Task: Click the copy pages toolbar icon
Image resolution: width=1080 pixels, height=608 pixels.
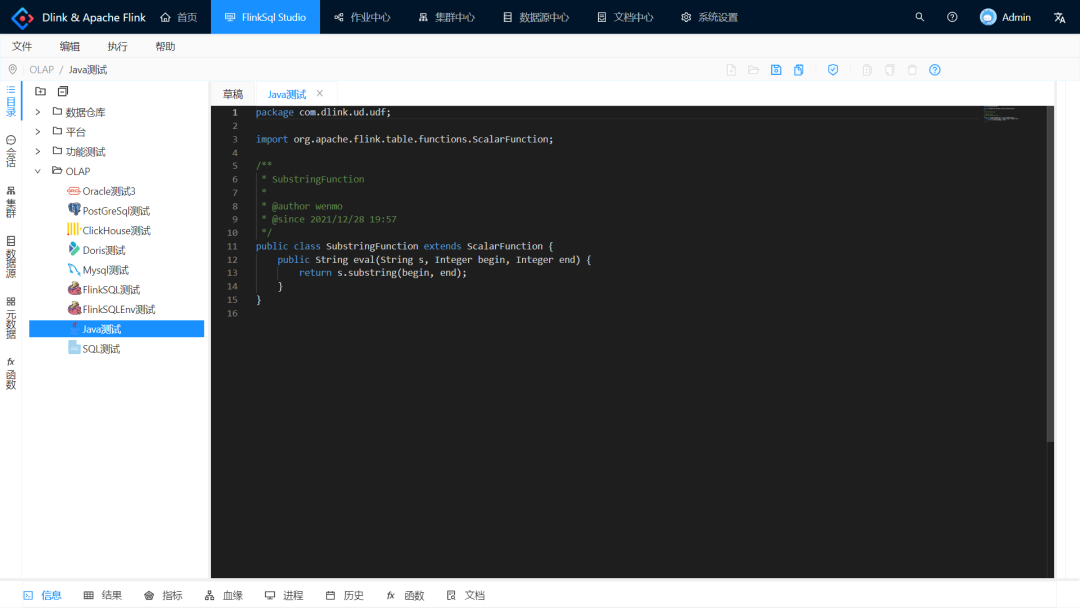Action: 889,70
